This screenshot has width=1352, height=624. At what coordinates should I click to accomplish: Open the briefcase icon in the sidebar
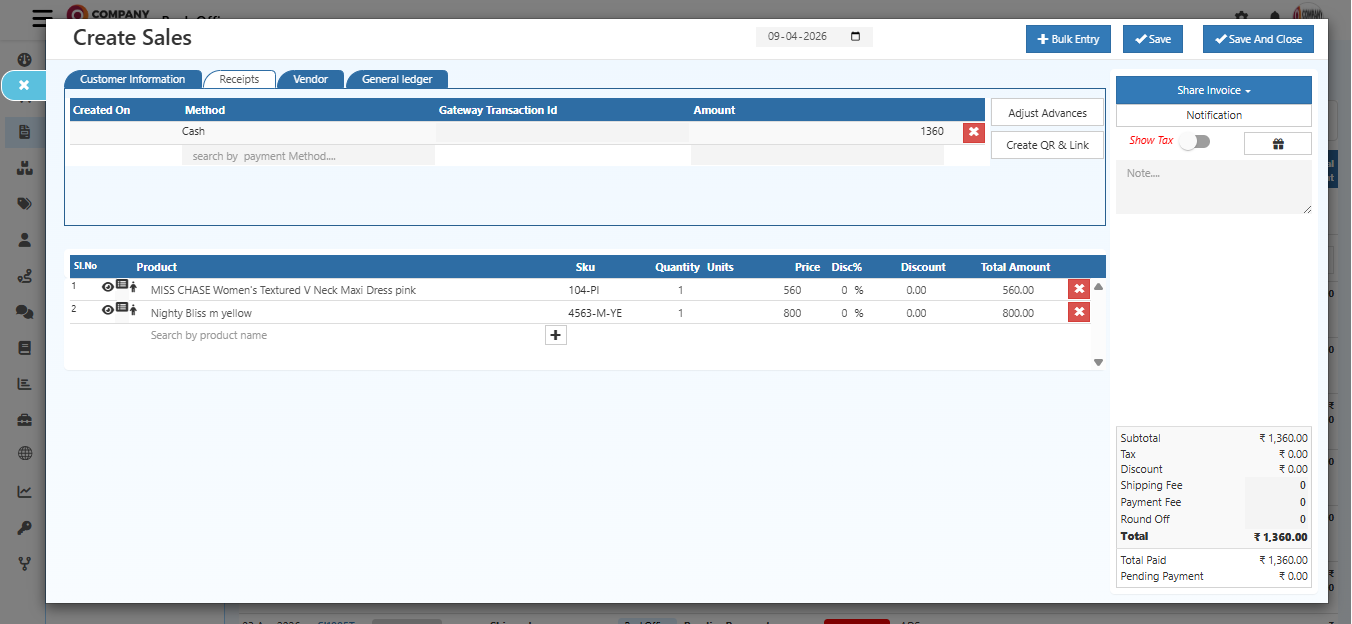coord(24,418)
